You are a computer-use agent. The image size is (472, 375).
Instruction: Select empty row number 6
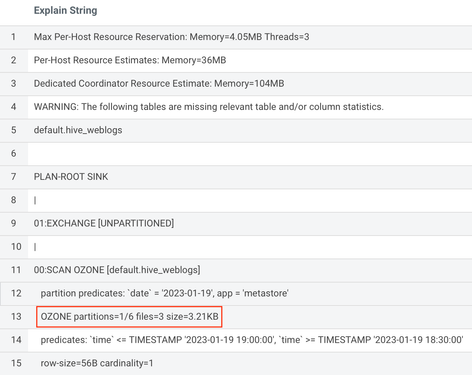pyautogui.click(x=236, y=153)
